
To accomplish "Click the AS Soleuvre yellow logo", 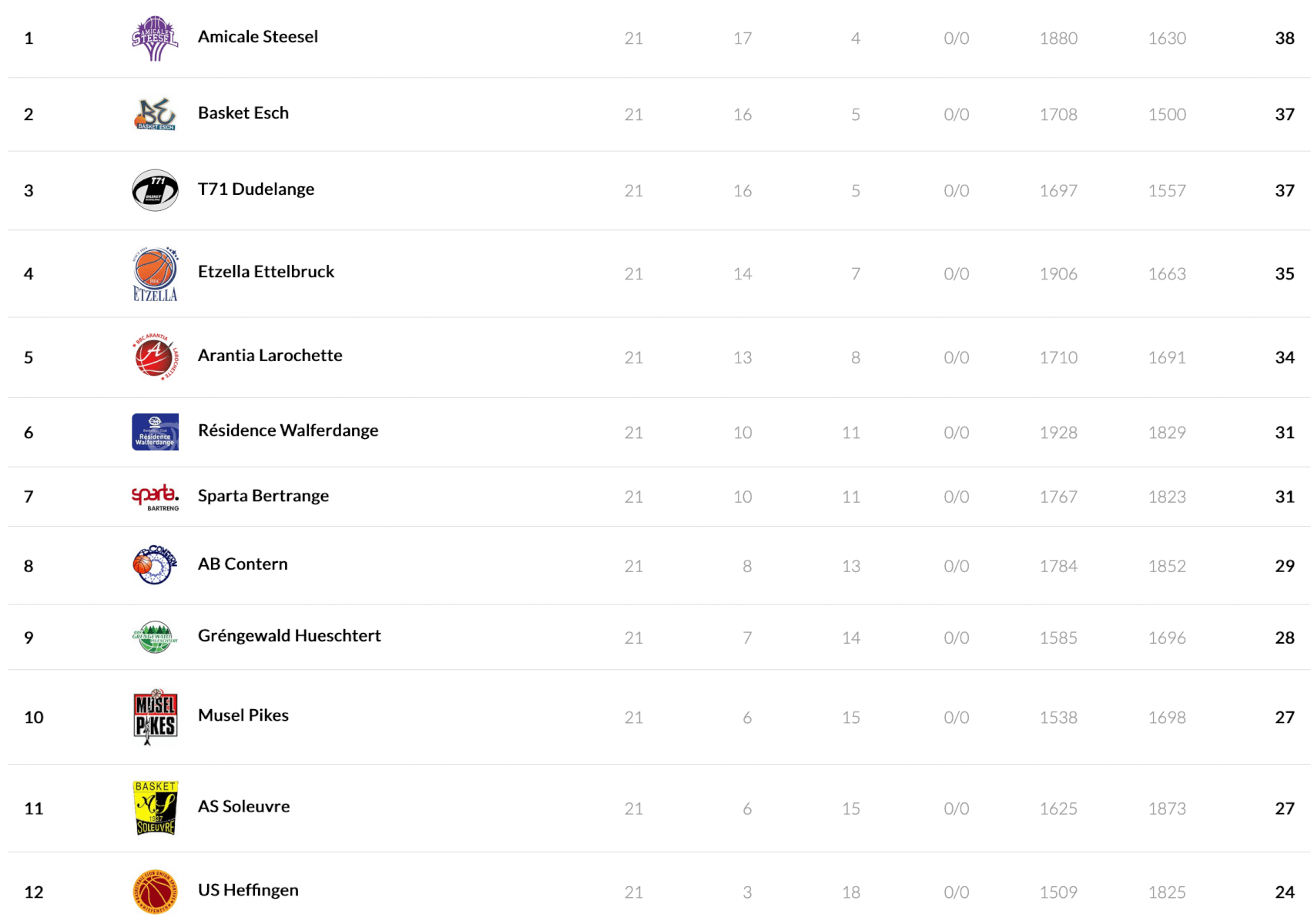I will [x=155, y=808].
